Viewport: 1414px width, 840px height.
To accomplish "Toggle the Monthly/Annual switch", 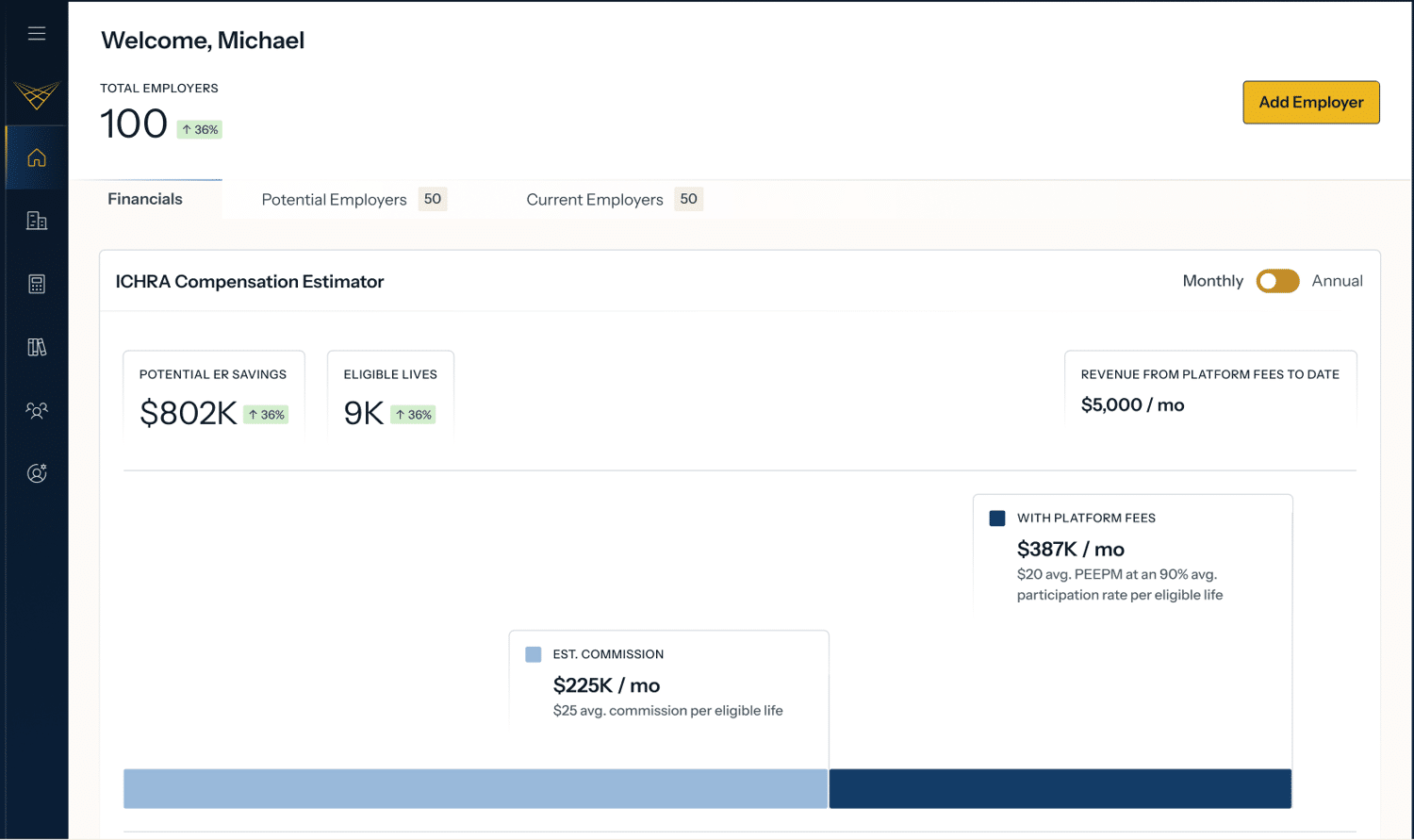I will click(1277, 281).
